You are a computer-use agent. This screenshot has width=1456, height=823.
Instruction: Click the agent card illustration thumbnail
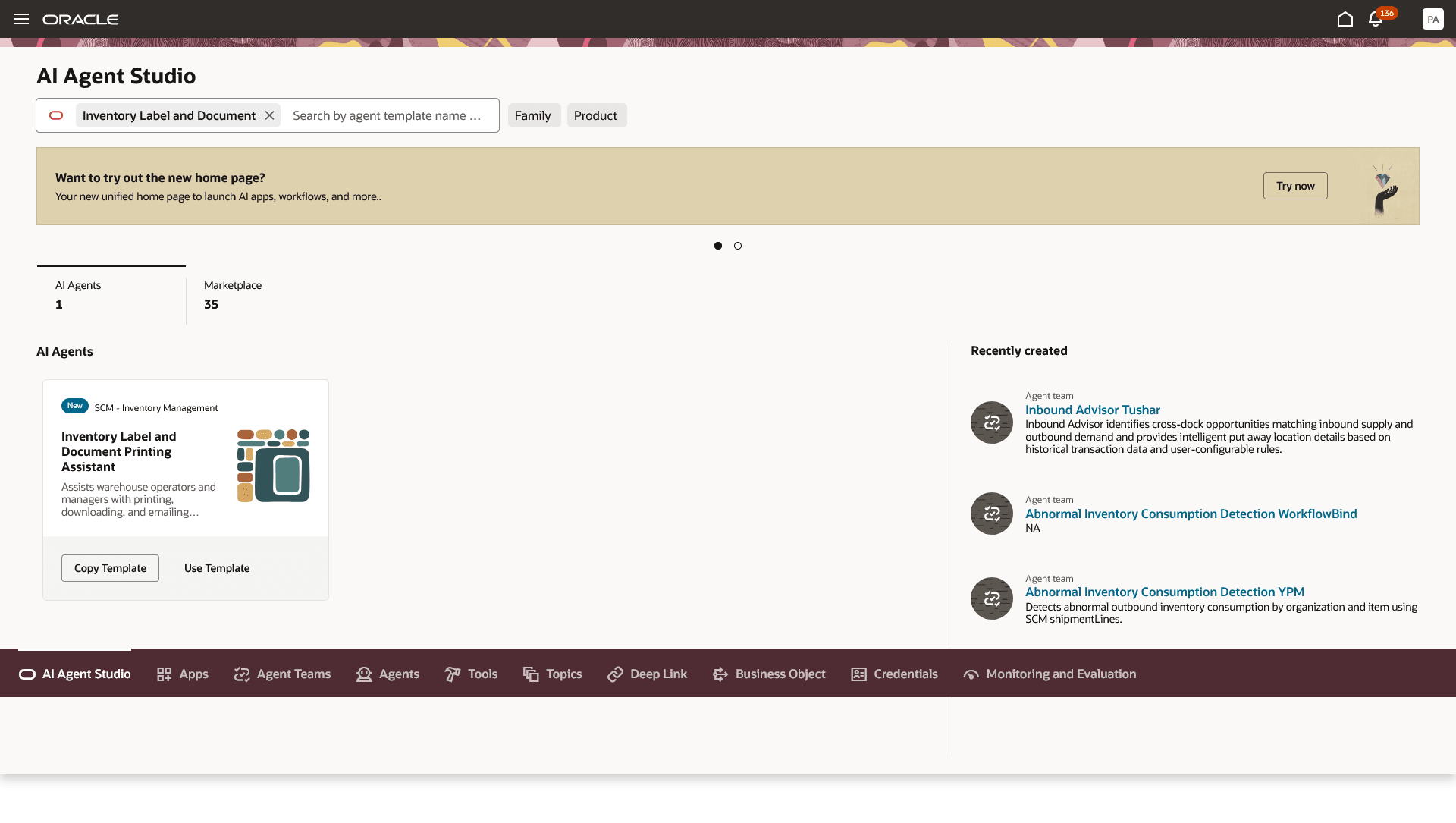(274, 466)
